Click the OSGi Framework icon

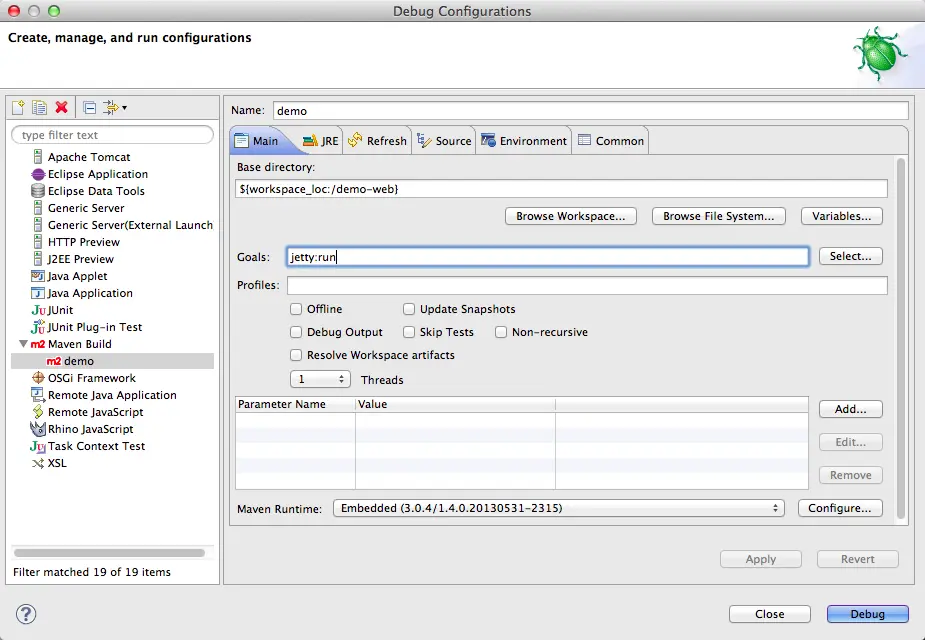pos(38,378)
